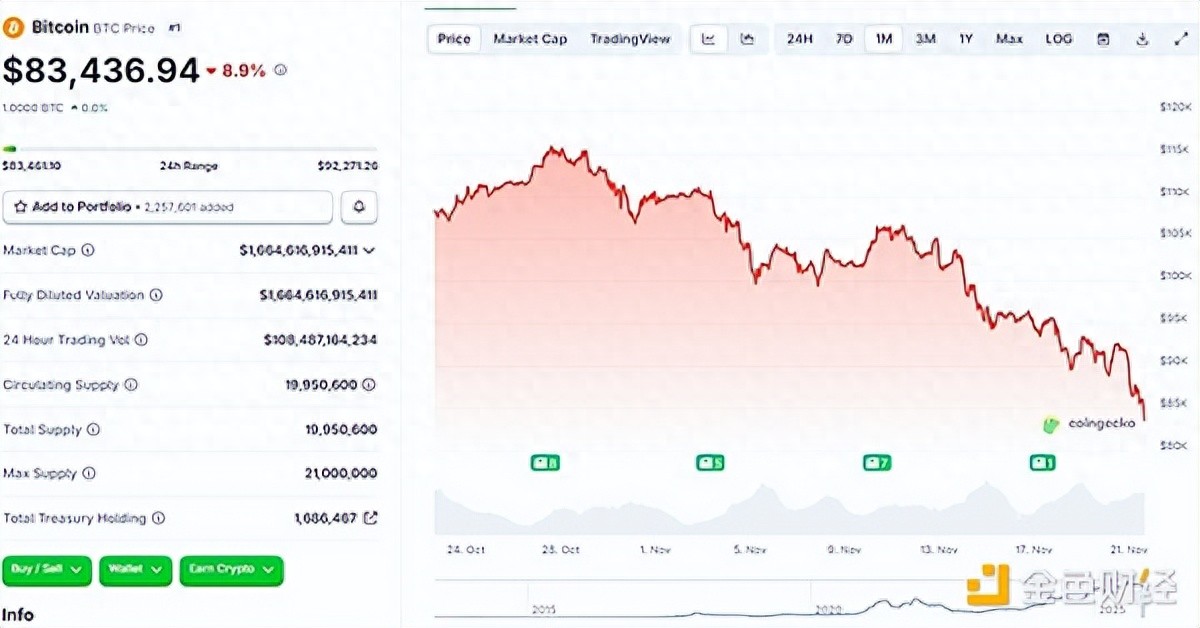This screenshot has height=628, width=1200.
Task: Click the 24h Range progress bar
Action: tap(190, 149)
